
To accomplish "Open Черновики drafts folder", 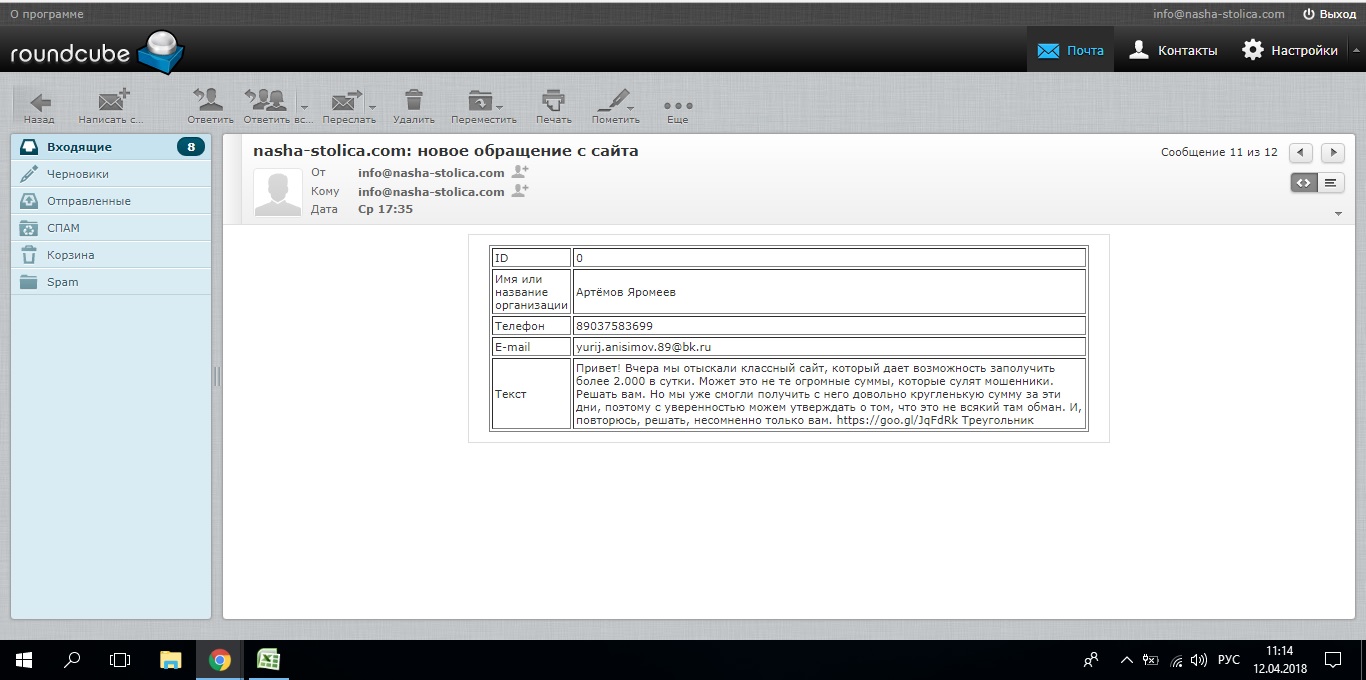I will click(x=110, y=174).
